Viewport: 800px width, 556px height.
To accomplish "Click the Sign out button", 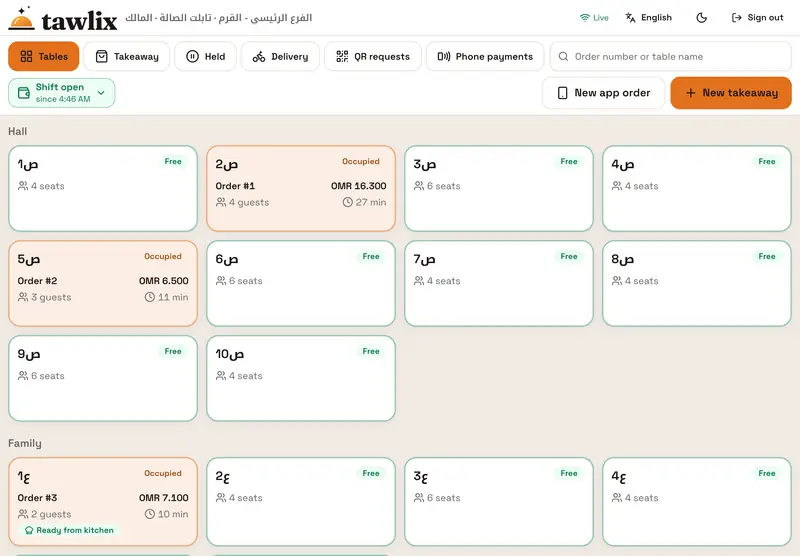I will [758, 17].
